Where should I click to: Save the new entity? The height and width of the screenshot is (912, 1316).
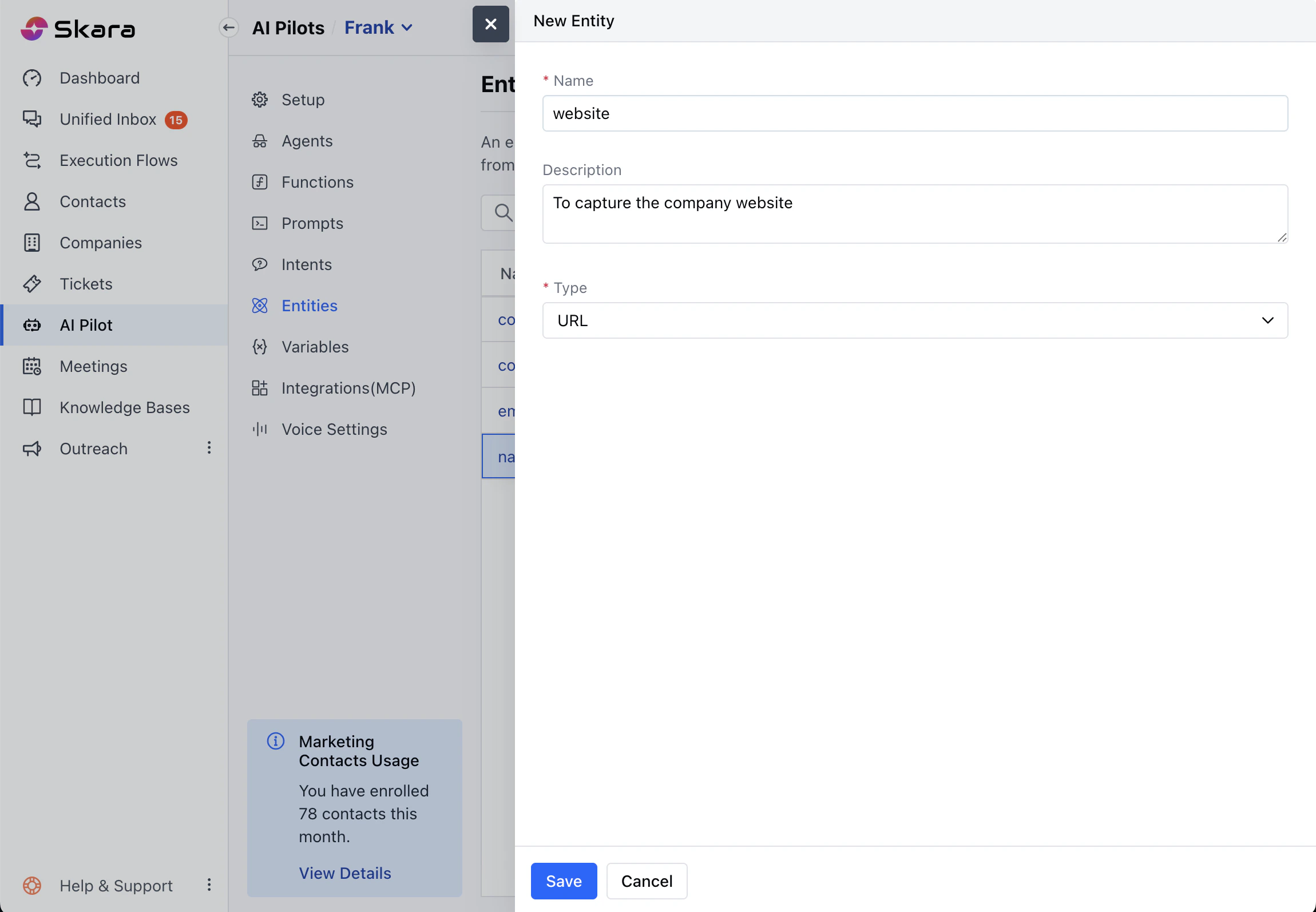(563, 881)
